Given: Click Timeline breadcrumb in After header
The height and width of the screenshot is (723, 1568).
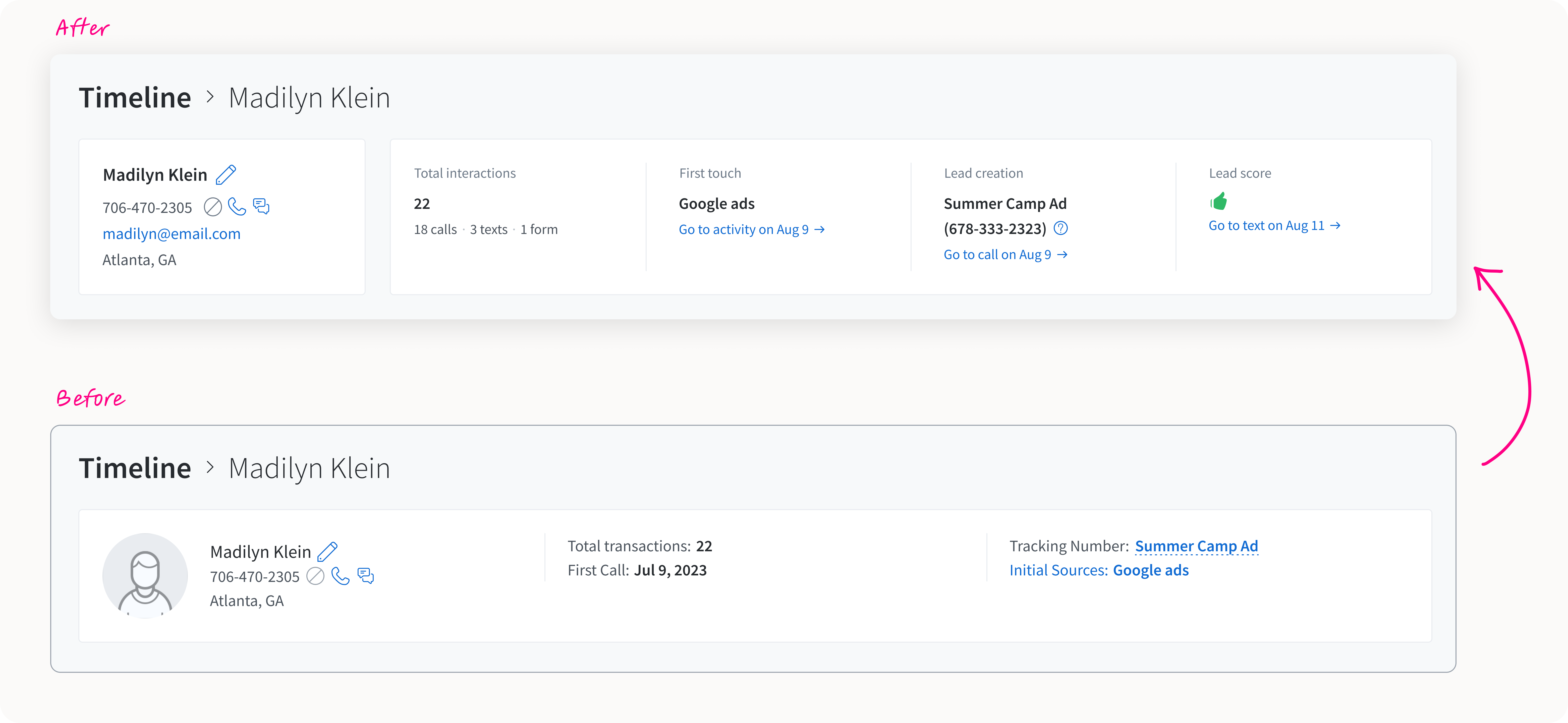Looking at the screenshot, I should click(x=135, y=97).
